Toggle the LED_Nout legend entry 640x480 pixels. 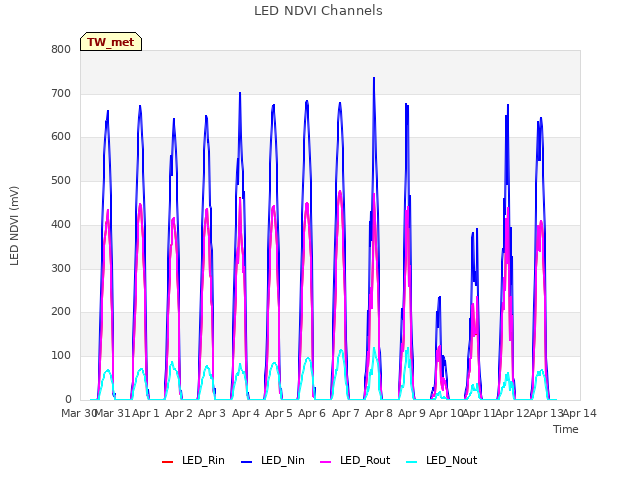[x=442, y=461]
